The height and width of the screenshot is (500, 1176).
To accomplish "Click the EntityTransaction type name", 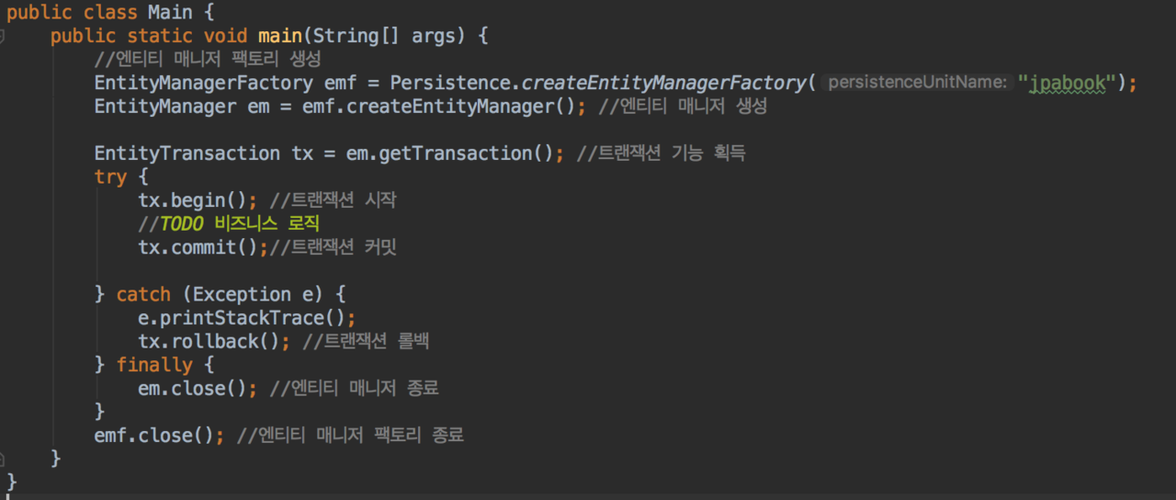I will pos(187,153).
